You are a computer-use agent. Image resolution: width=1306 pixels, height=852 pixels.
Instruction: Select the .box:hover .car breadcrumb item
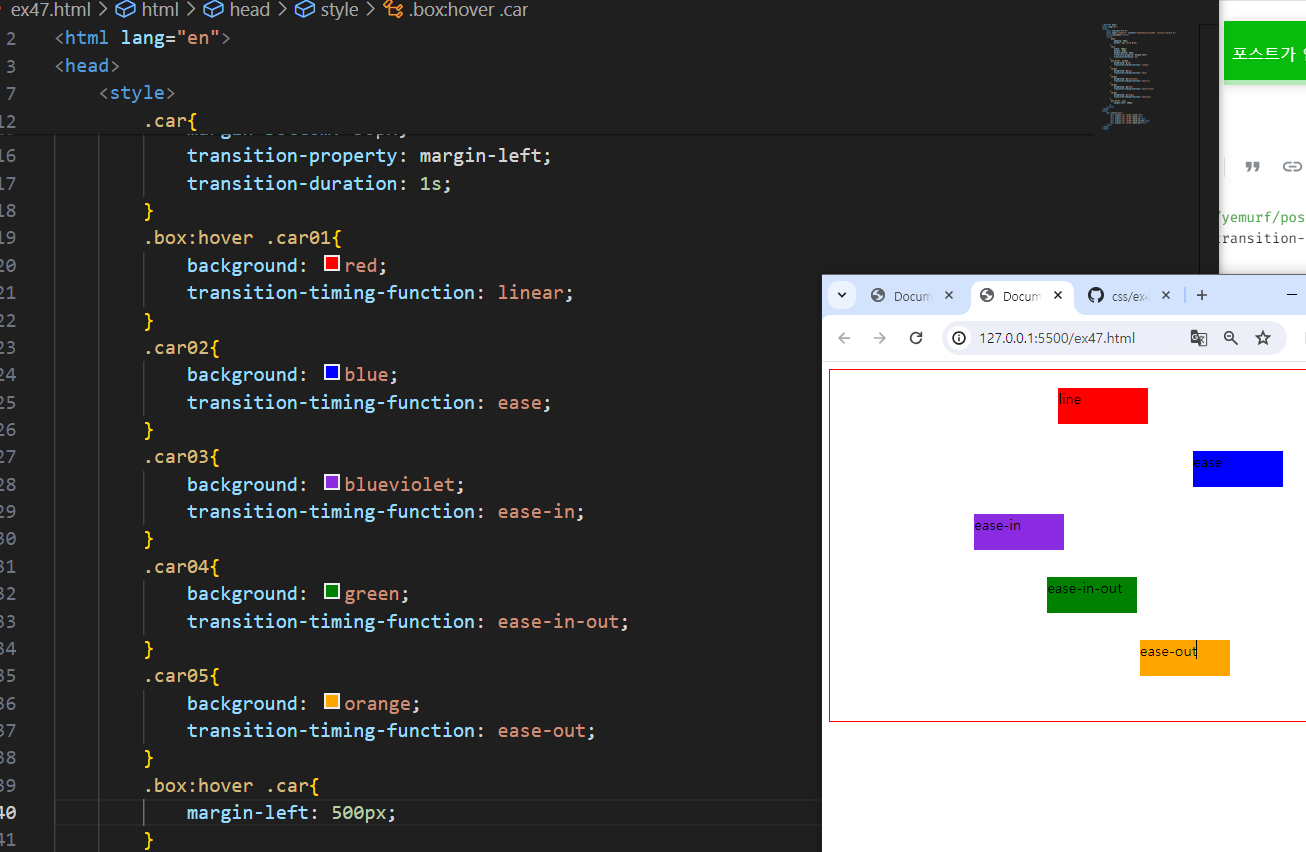point(468,10)
